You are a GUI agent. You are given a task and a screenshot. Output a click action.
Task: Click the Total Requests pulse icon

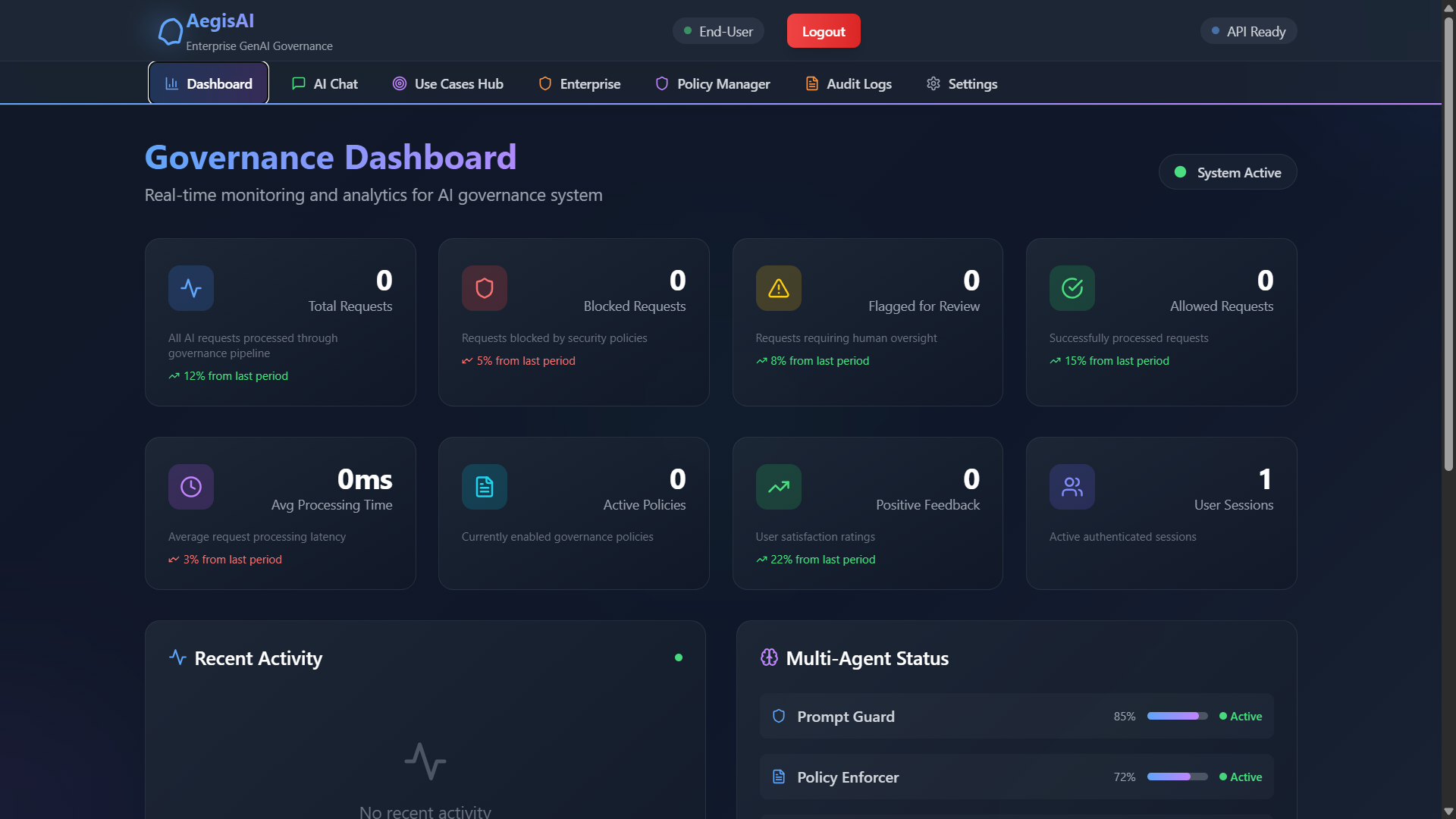[x=191, y=288]
